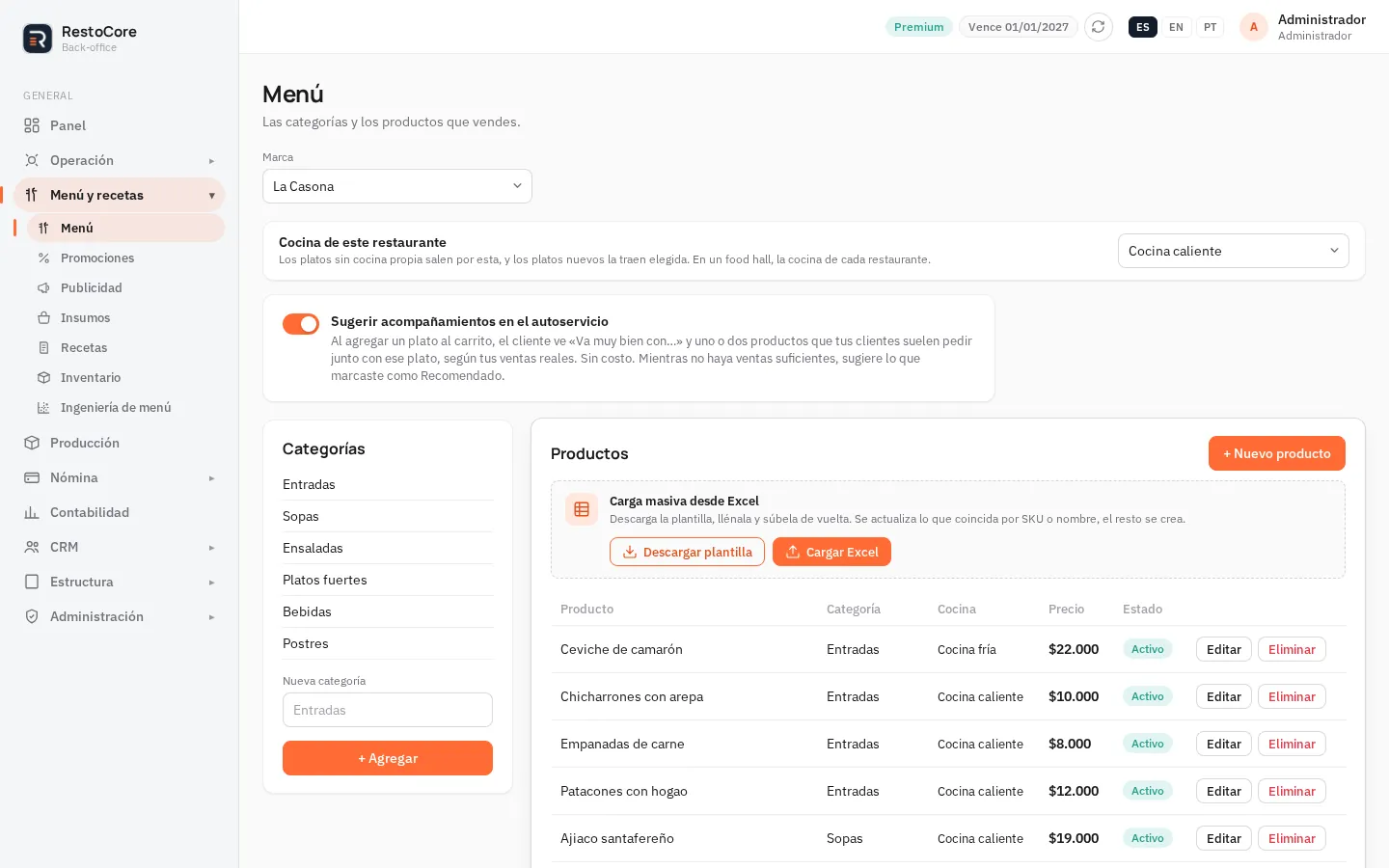Focus the Nueva categoría input field
This screenshot has height=868, width=1389.
point(388,710)
